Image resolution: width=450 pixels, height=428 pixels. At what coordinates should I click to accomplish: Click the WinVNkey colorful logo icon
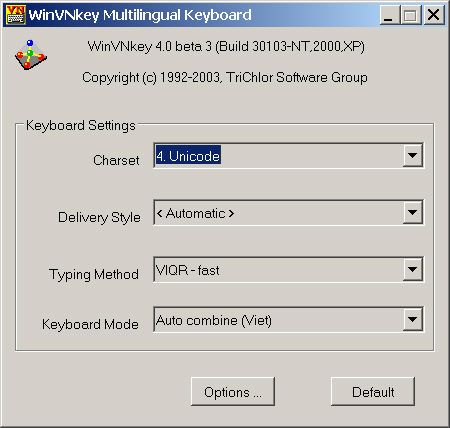click(31, 55)
